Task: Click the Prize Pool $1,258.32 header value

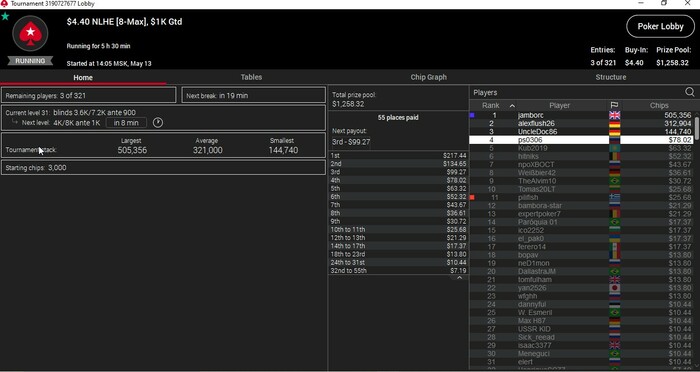Action: [672, 63]
